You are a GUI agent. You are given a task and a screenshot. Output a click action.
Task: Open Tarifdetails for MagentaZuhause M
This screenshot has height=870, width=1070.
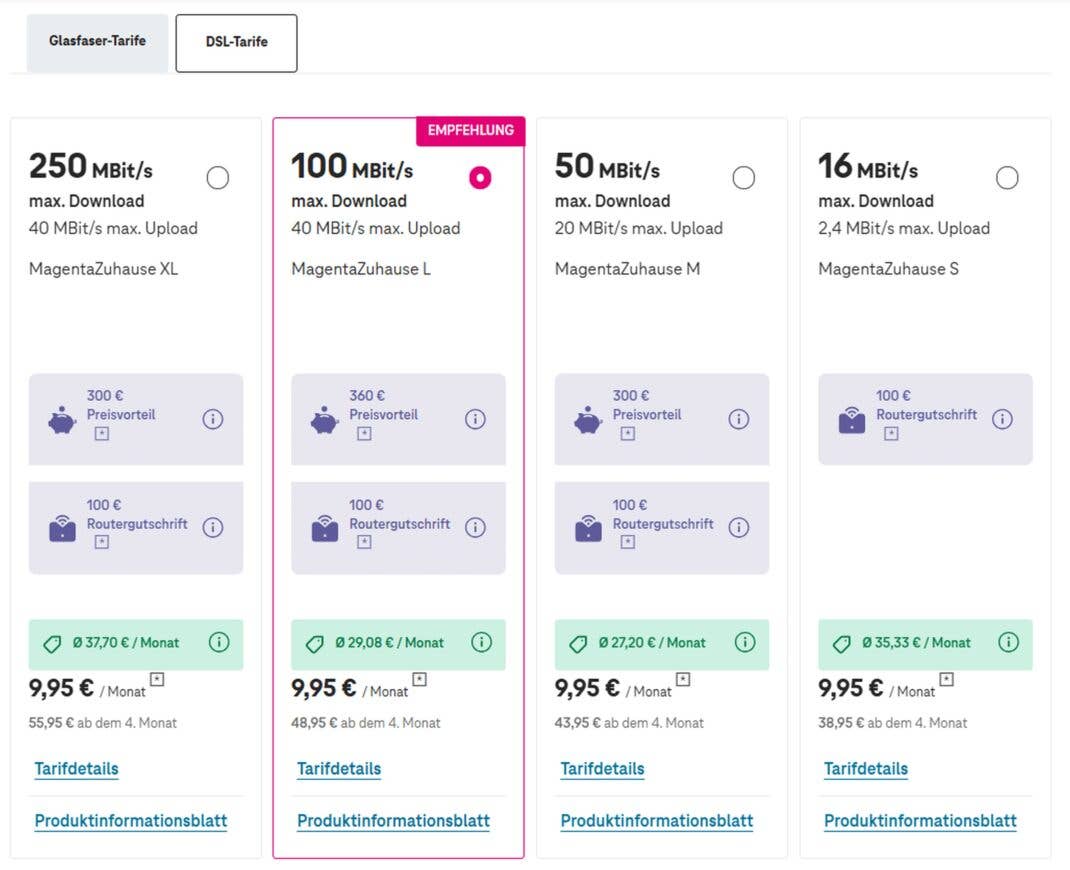[603, 769]
